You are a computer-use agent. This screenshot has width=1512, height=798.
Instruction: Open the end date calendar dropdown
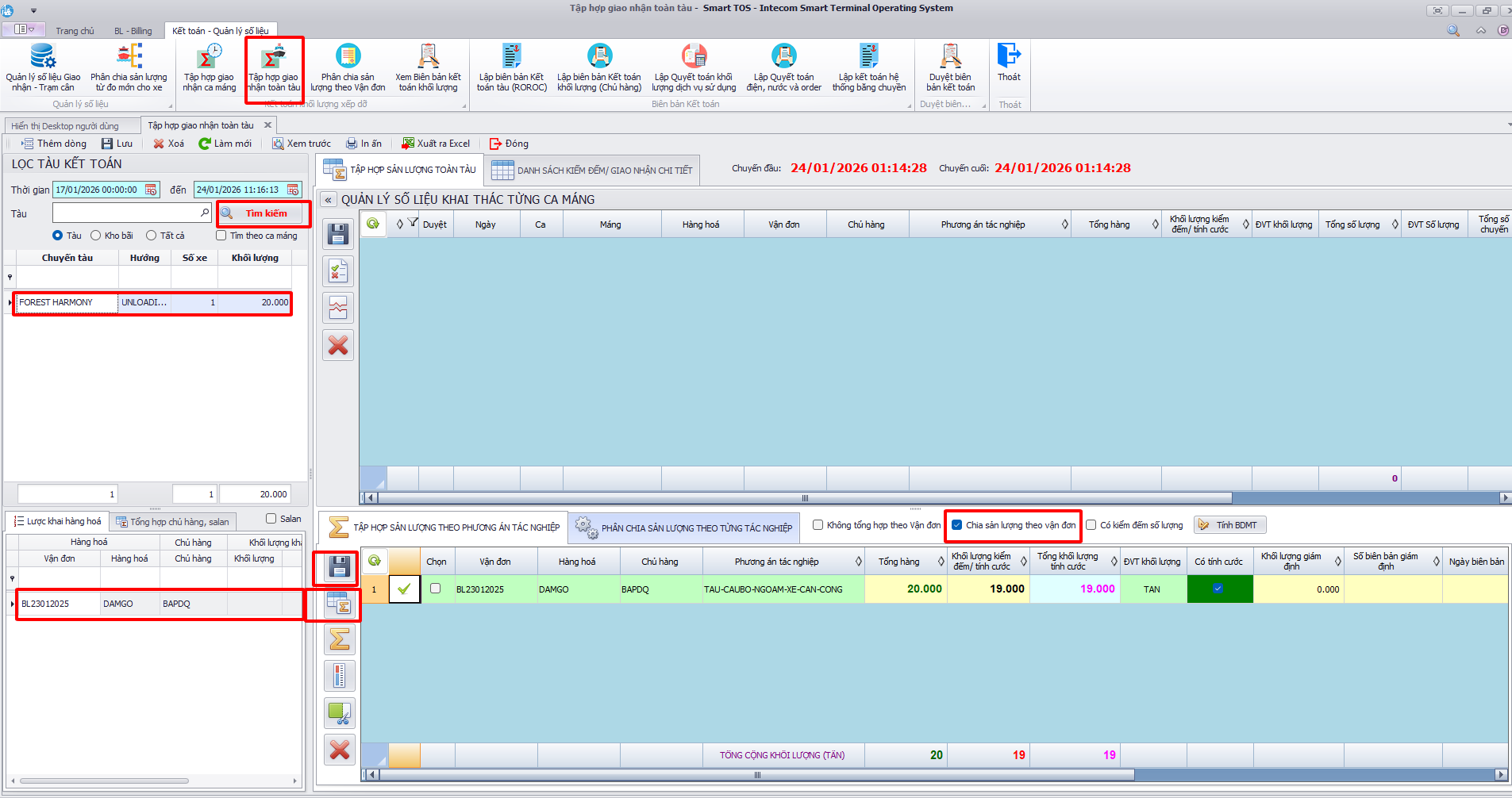[293, 190]
